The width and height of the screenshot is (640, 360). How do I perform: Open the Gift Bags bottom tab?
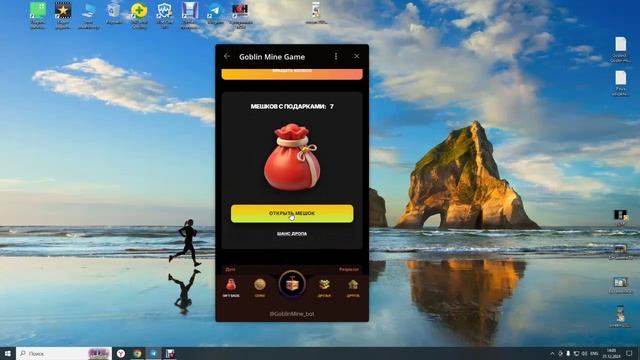coord(231,287)
